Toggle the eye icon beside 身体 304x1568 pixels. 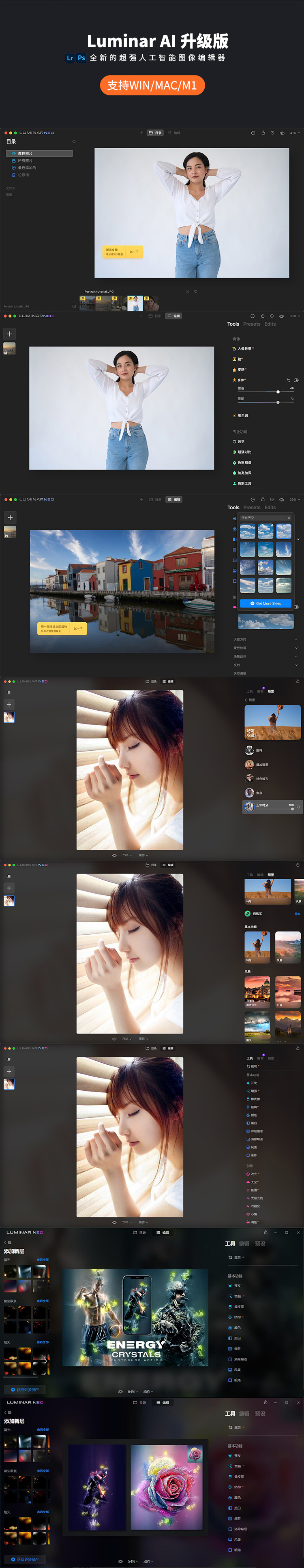[297, 380]
